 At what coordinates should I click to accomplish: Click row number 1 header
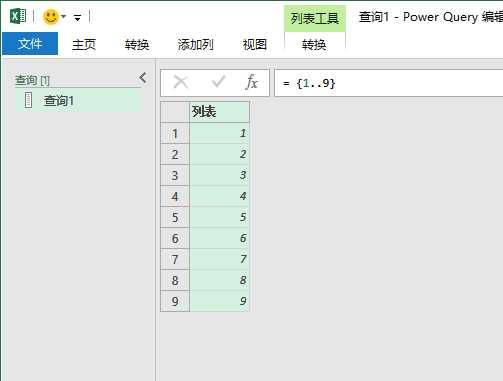coord(175,133)
